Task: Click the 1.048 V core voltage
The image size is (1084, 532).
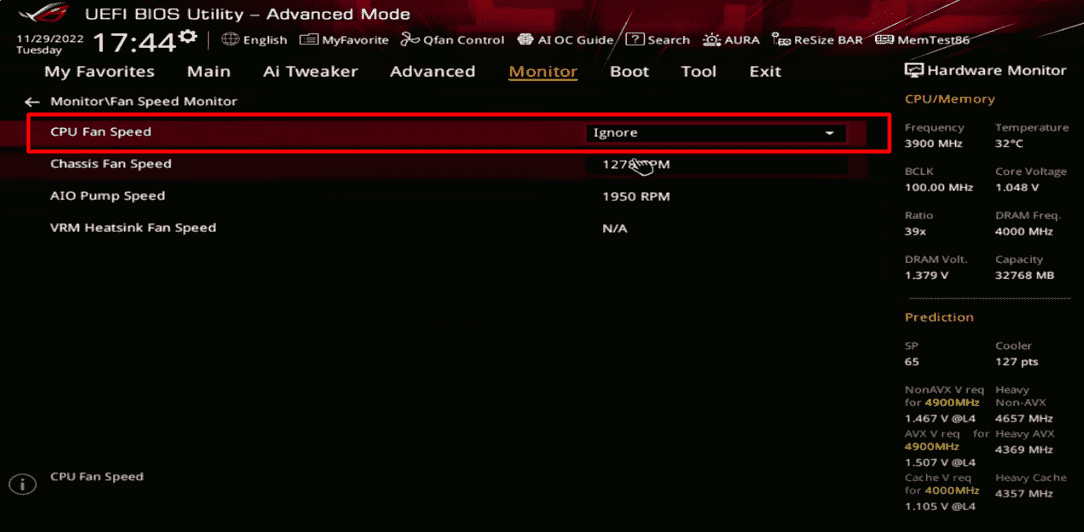Action: pos(1017,188)
